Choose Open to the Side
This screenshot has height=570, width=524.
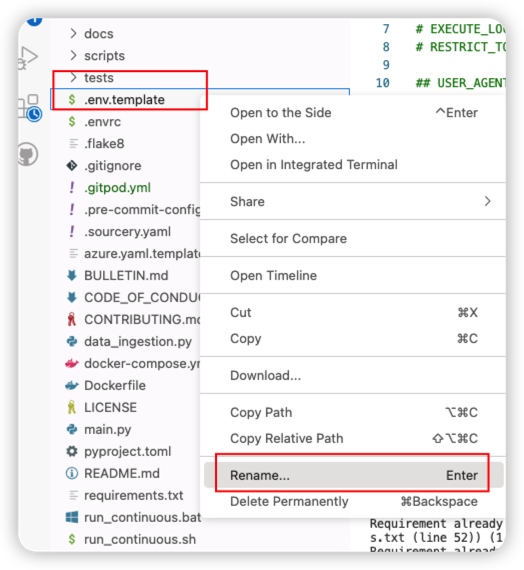(x=353, y=113)
